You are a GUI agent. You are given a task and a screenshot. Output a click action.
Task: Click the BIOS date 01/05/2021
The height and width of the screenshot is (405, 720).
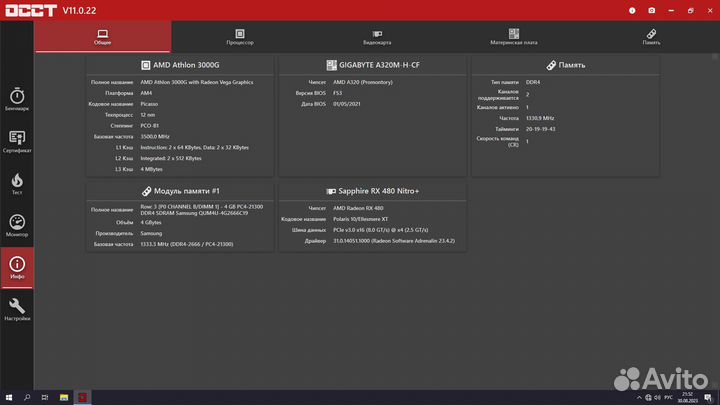point(347,104)
